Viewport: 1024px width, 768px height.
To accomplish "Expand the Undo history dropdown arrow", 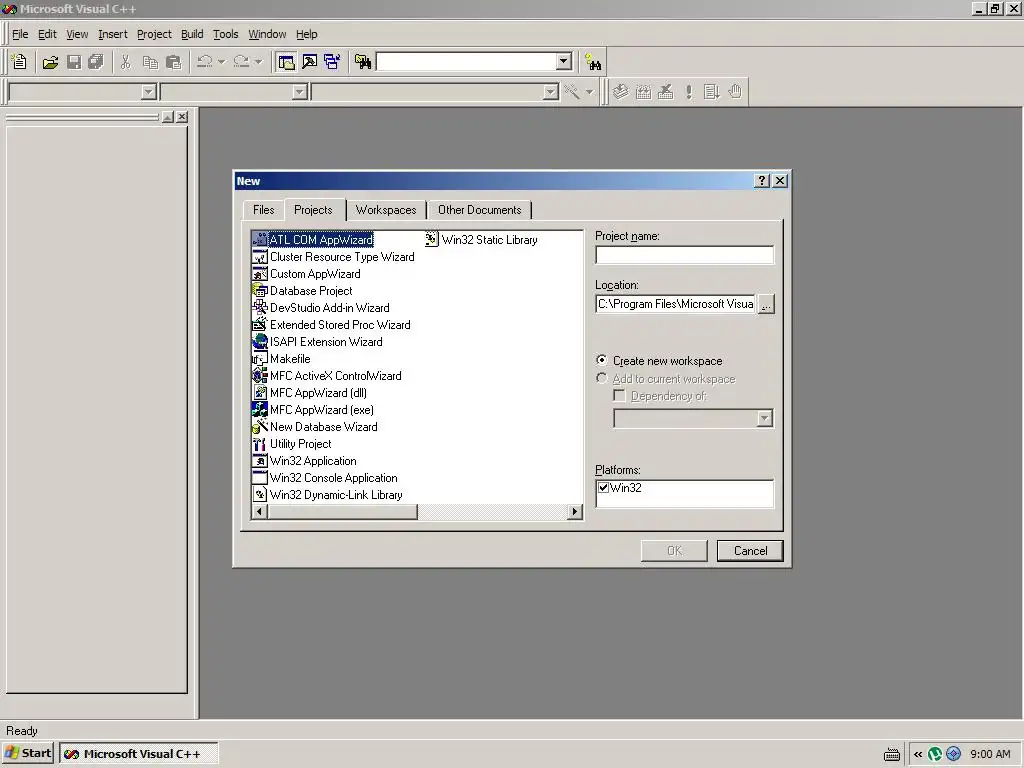I will point(221,62).
